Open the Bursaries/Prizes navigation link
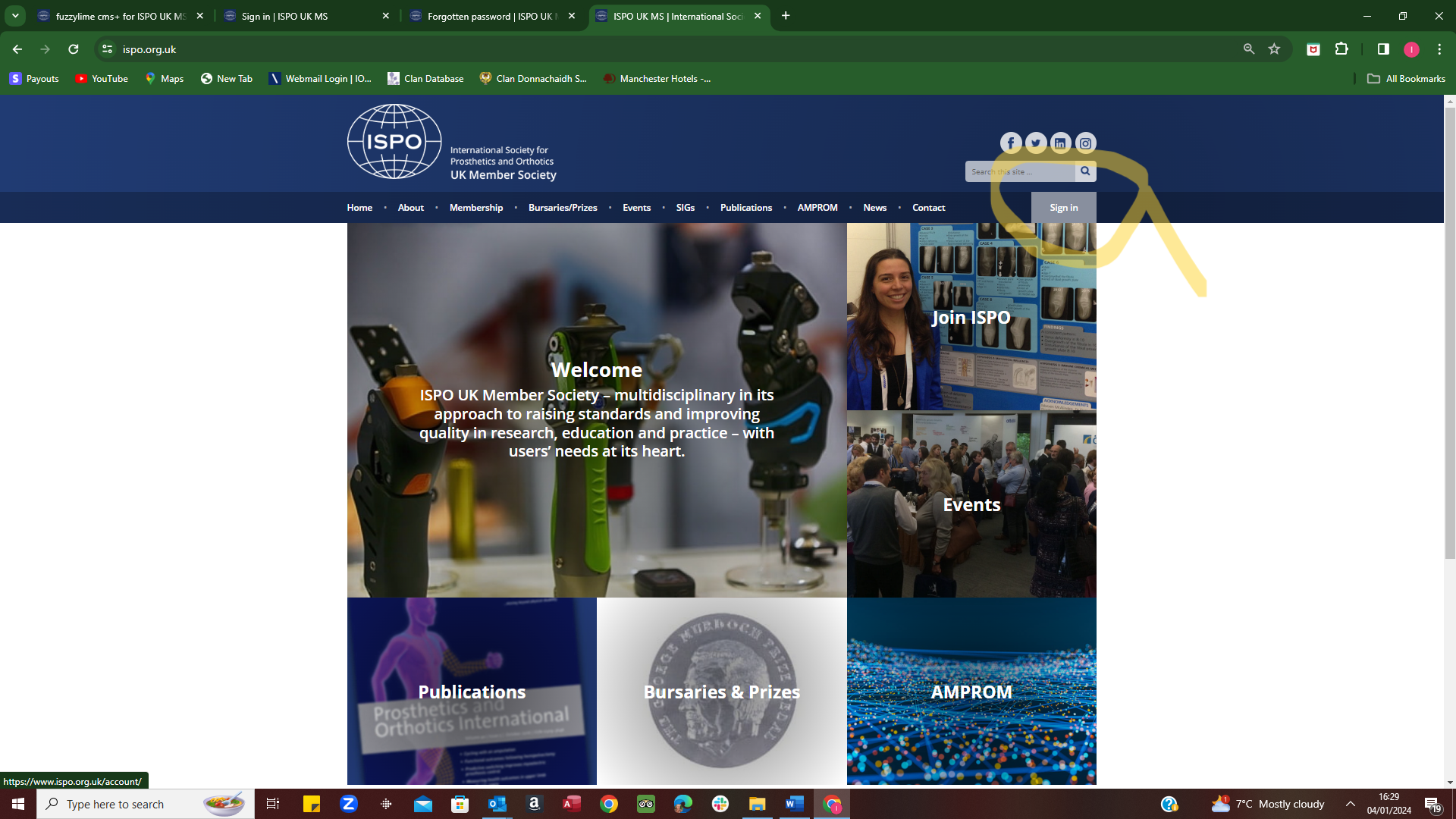This screenshot has width=1456, height=819. (x=562, y=208)
